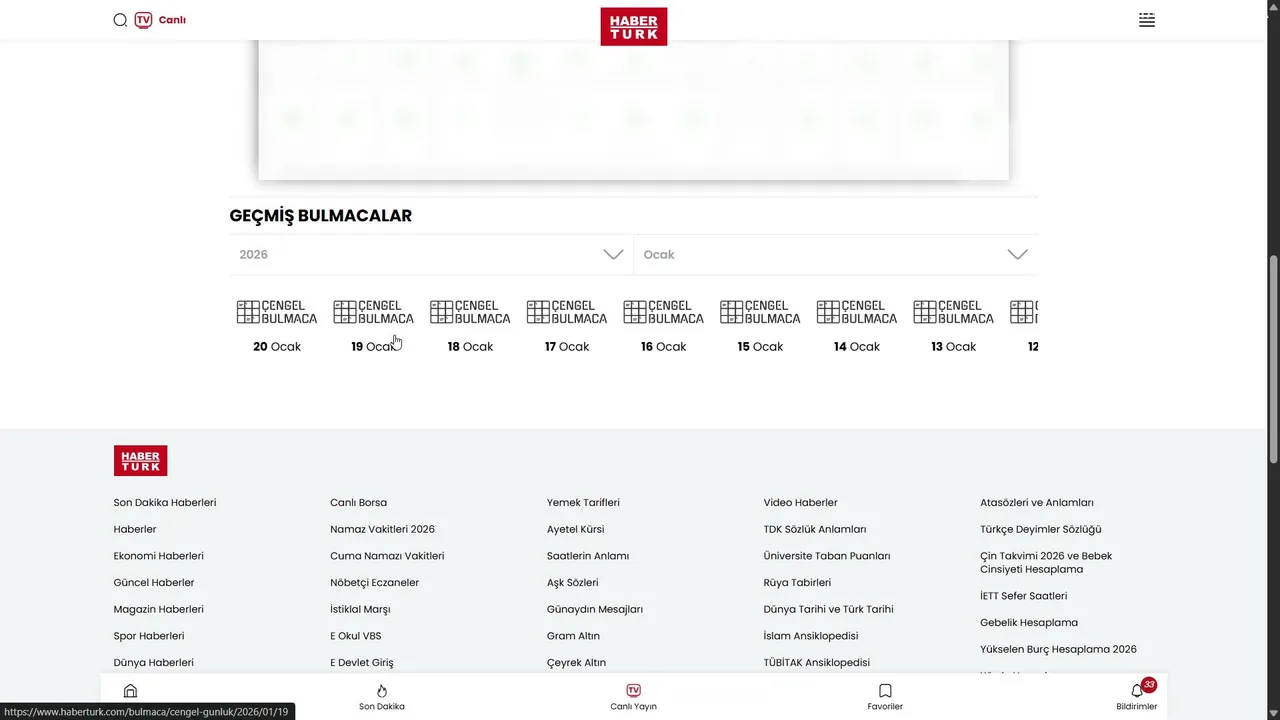Open Canlı Yayın TV icon in bottom bar

tap(633, 691)
